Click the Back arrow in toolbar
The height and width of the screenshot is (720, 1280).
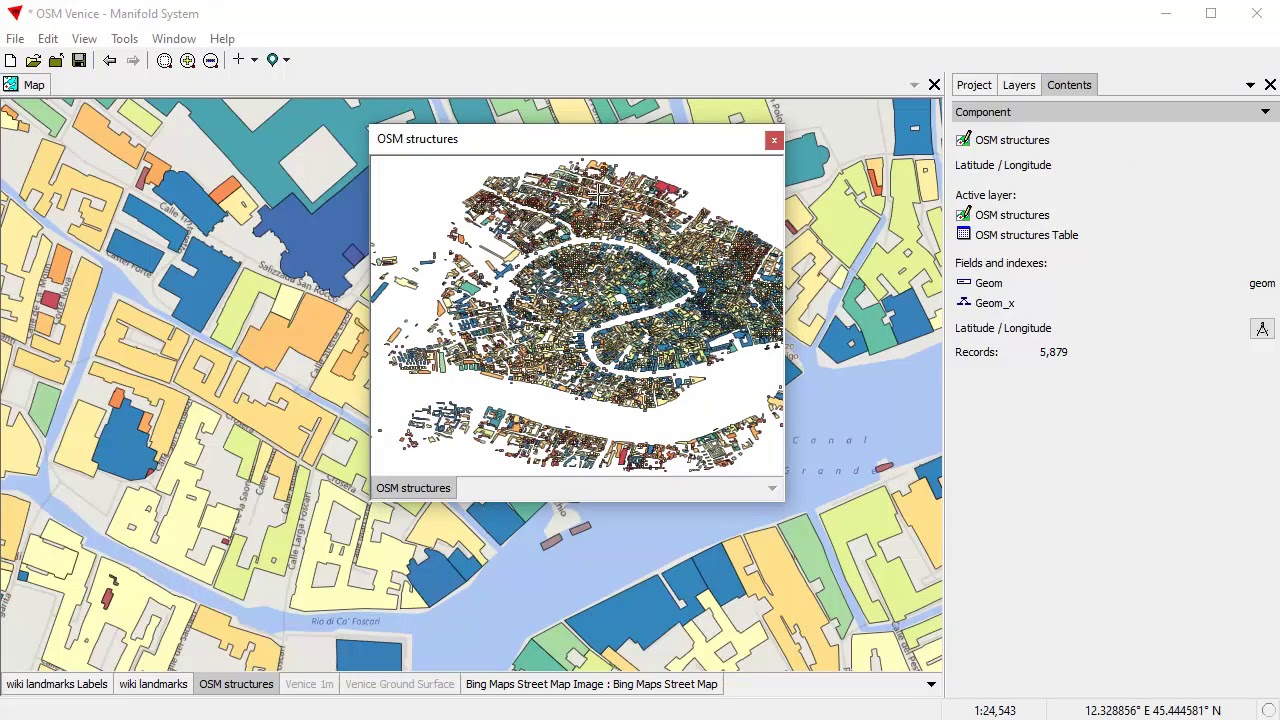pos(110,61)
